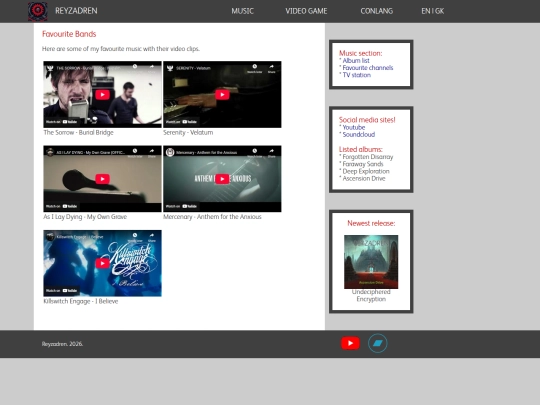This screenshot has height=405, width=540.
Task: Click As I Lay Dying - My Own Grave caption
Action: point(85,217)
